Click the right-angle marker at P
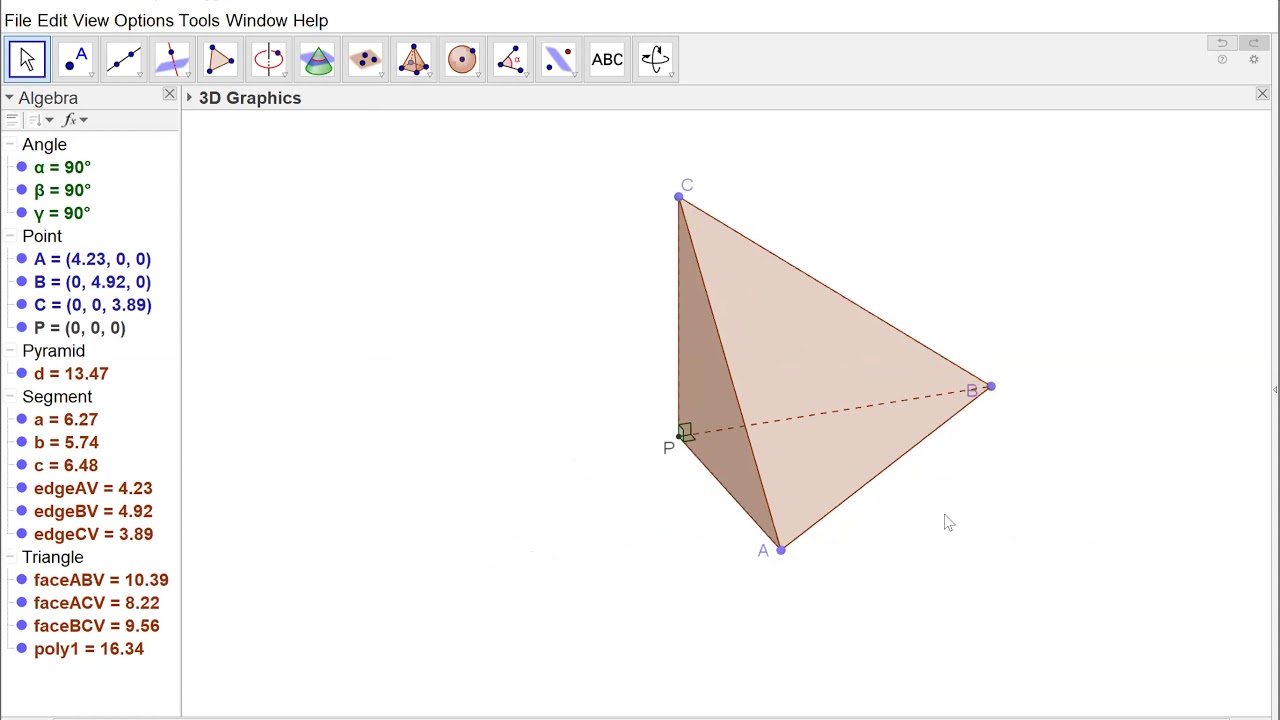Screen dimensions: 1280x720 (x=685, y=433)
